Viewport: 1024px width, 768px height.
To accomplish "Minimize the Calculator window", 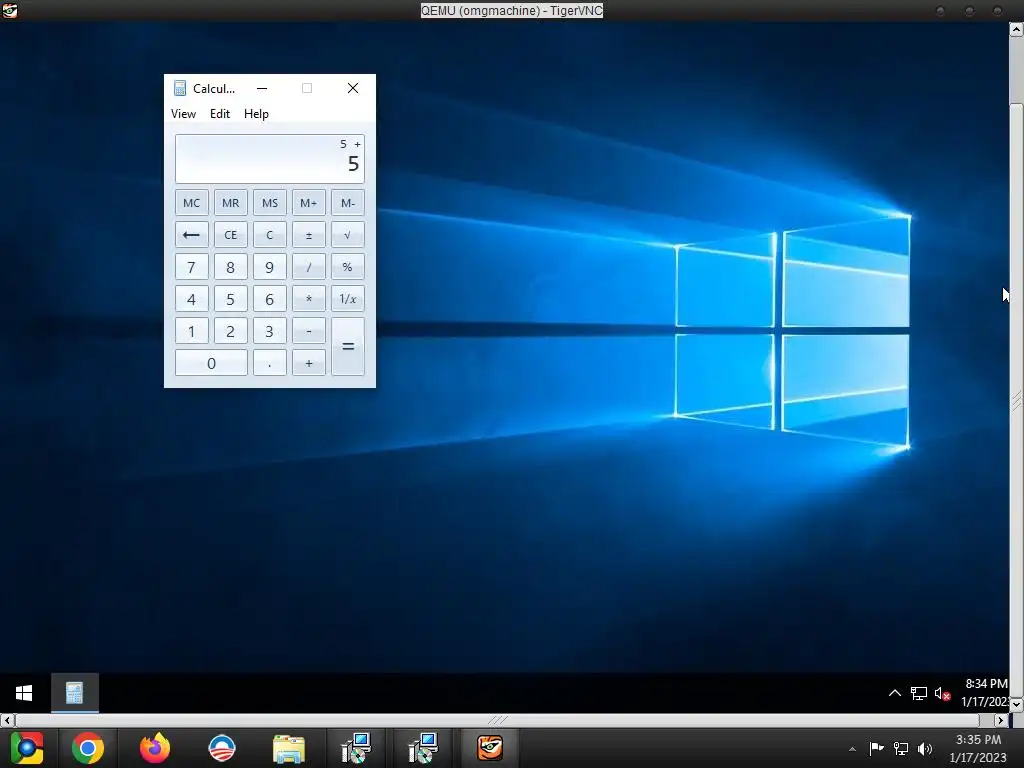I will (x=262, y=88).
